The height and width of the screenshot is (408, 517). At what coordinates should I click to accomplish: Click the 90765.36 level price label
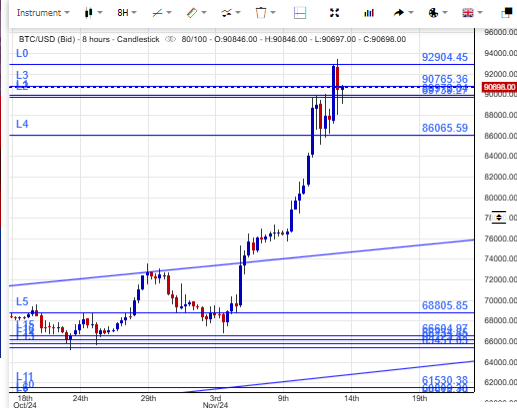click(x=445, y=79)
